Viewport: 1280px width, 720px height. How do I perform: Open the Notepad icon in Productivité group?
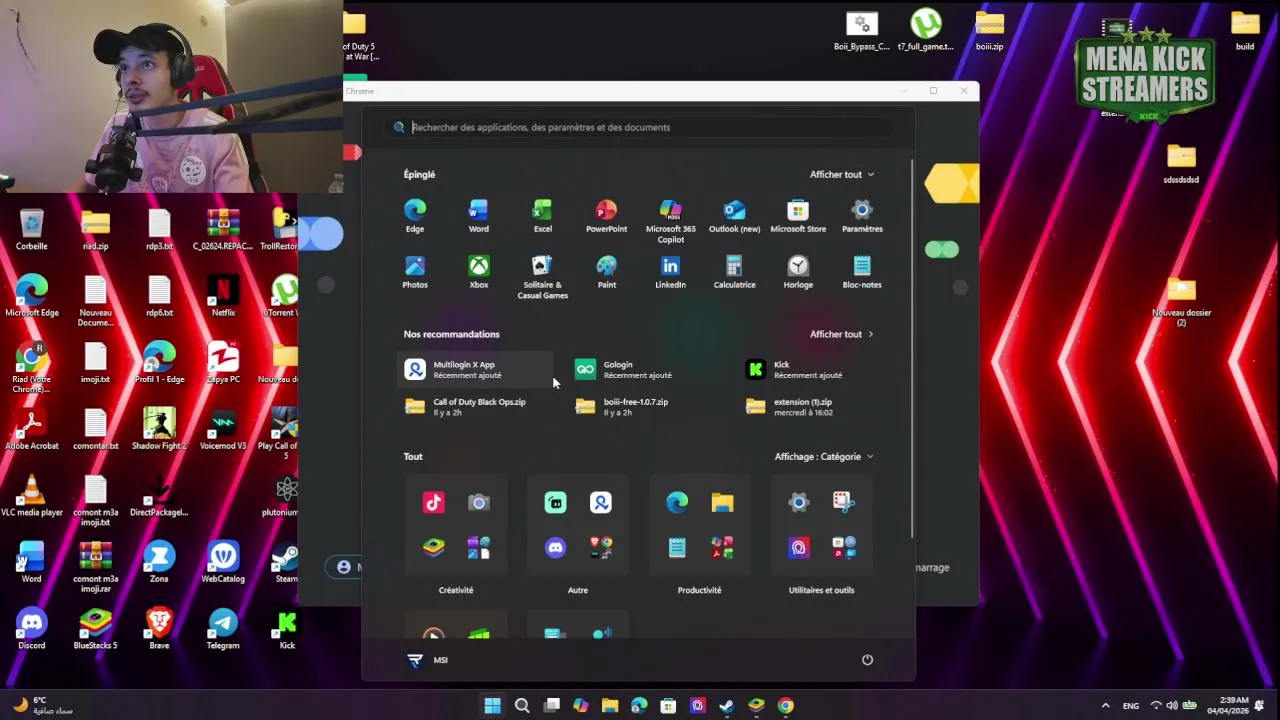point(677,547)
